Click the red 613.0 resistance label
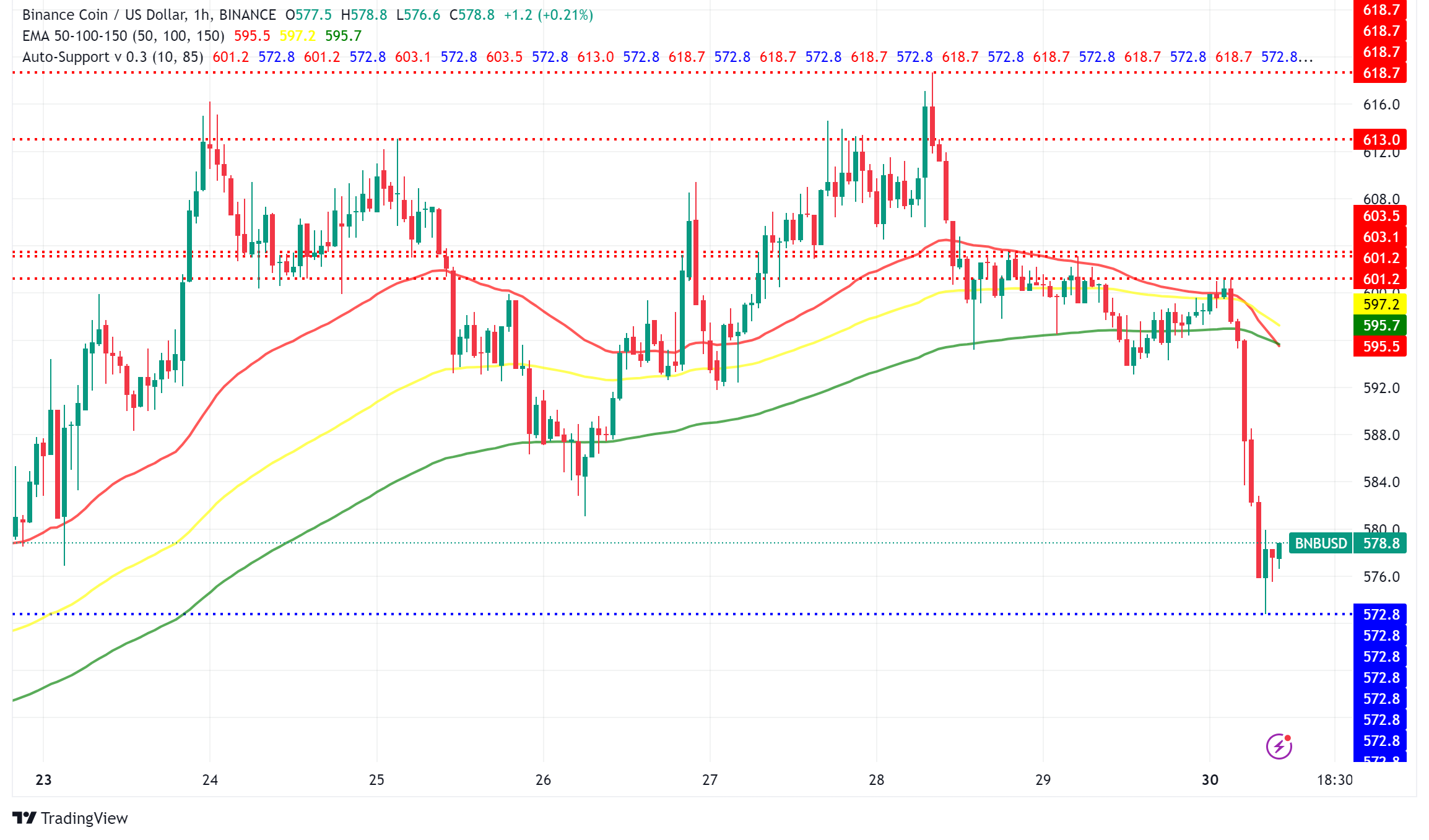Screen dimensions: 1429x840 [1381, 139]
